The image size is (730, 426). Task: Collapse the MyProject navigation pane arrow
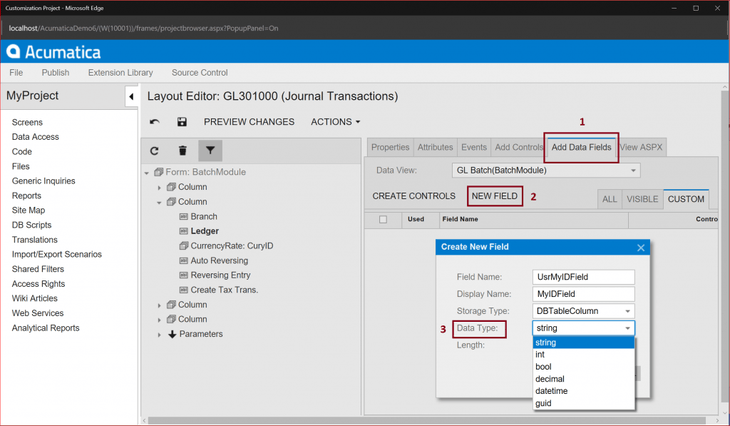tap(131, 97)
